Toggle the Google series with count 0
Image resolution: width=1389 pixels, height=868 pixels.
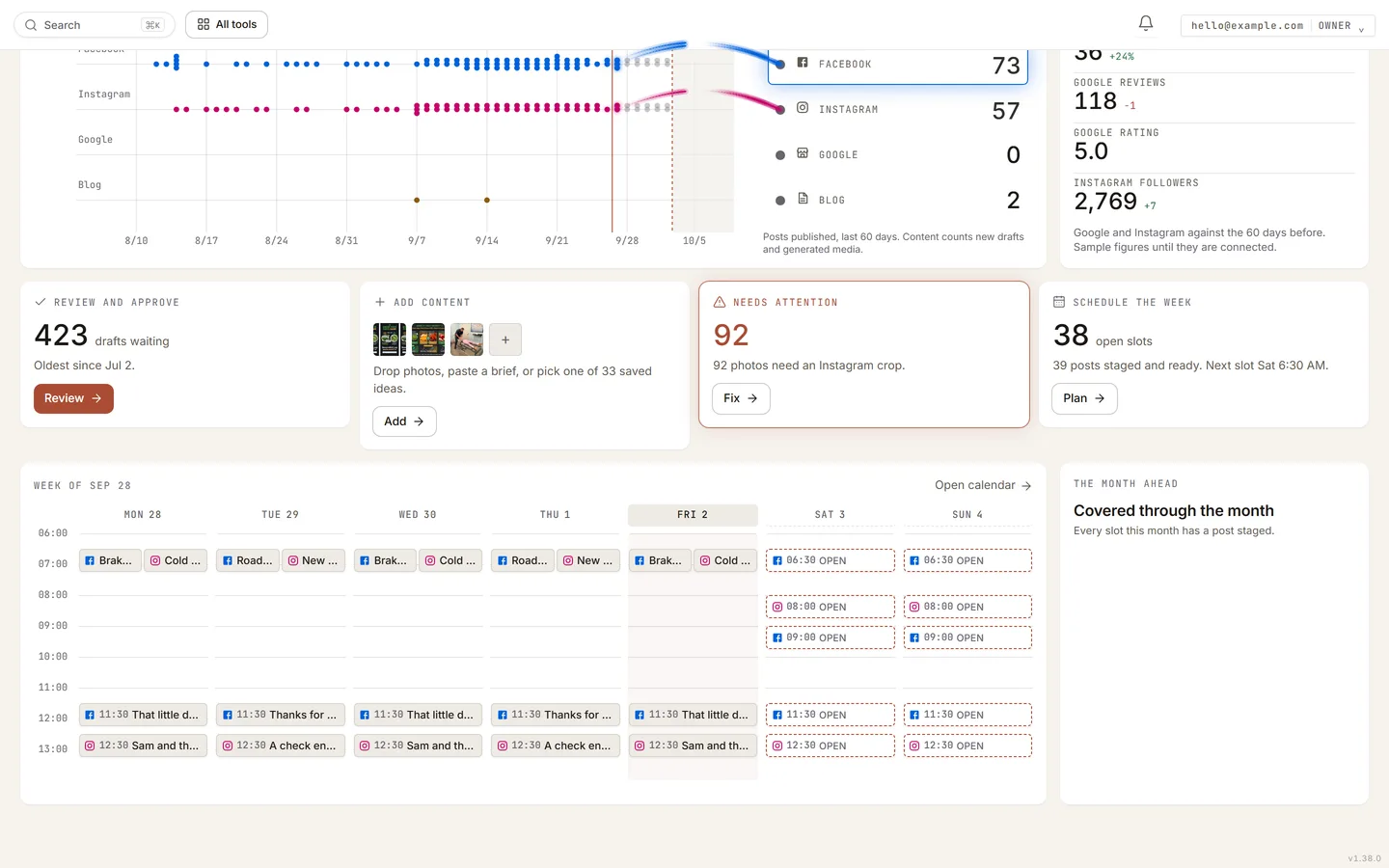(898, 154)
